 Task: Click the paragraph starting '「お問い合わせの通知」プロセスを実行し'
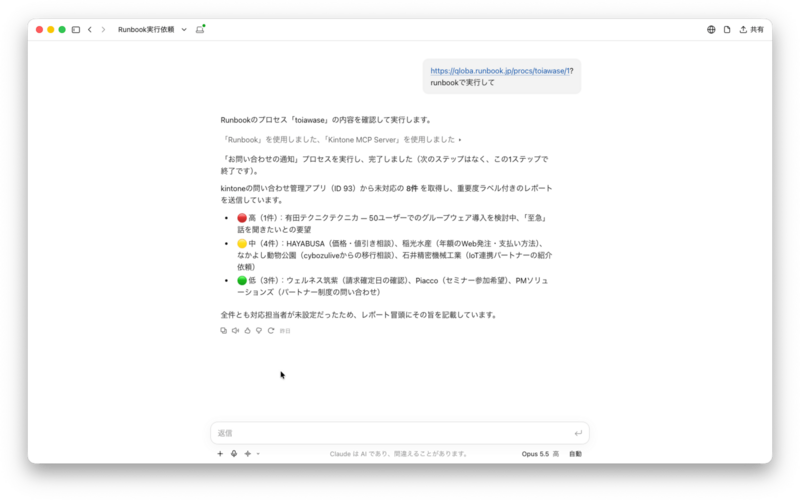click(385, 165)
